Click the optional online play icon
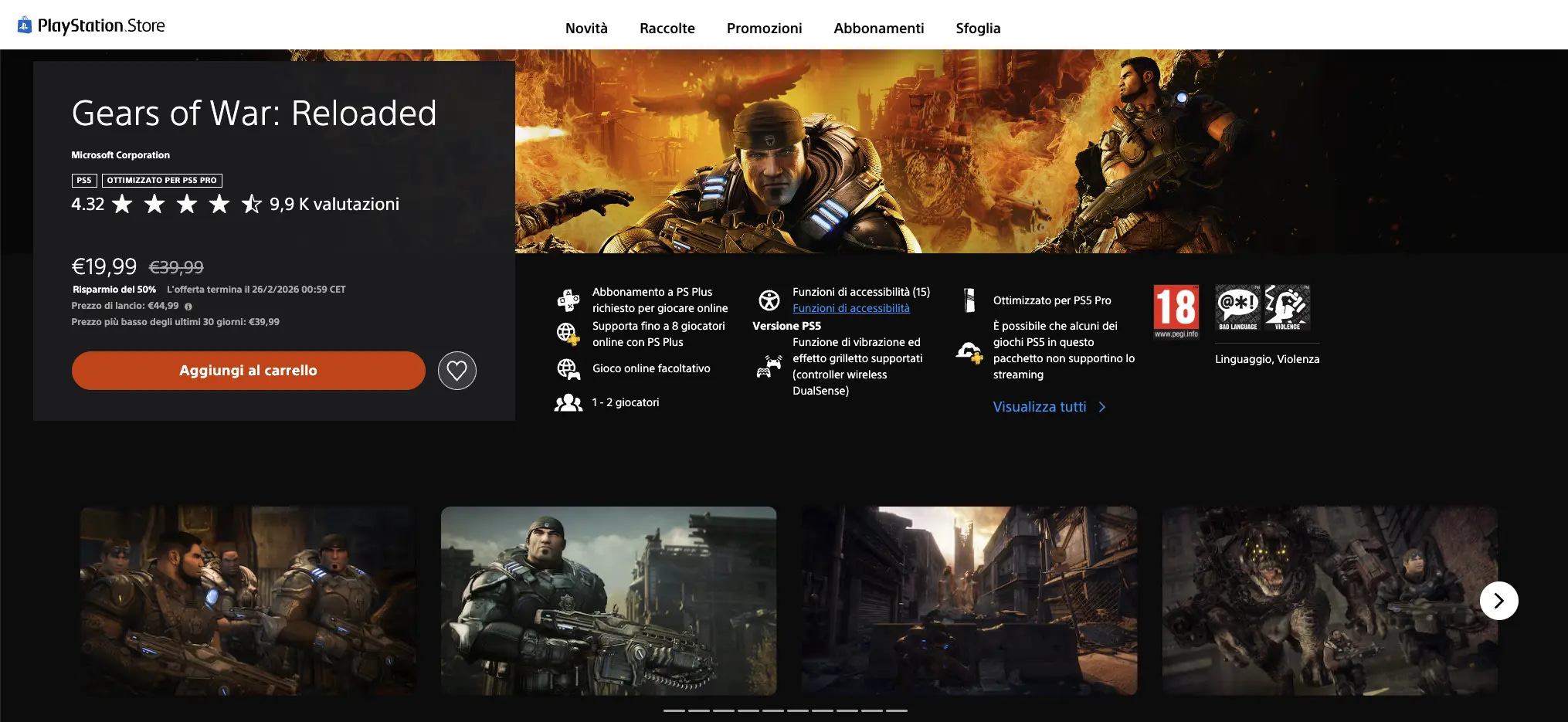 pos(568,369)
